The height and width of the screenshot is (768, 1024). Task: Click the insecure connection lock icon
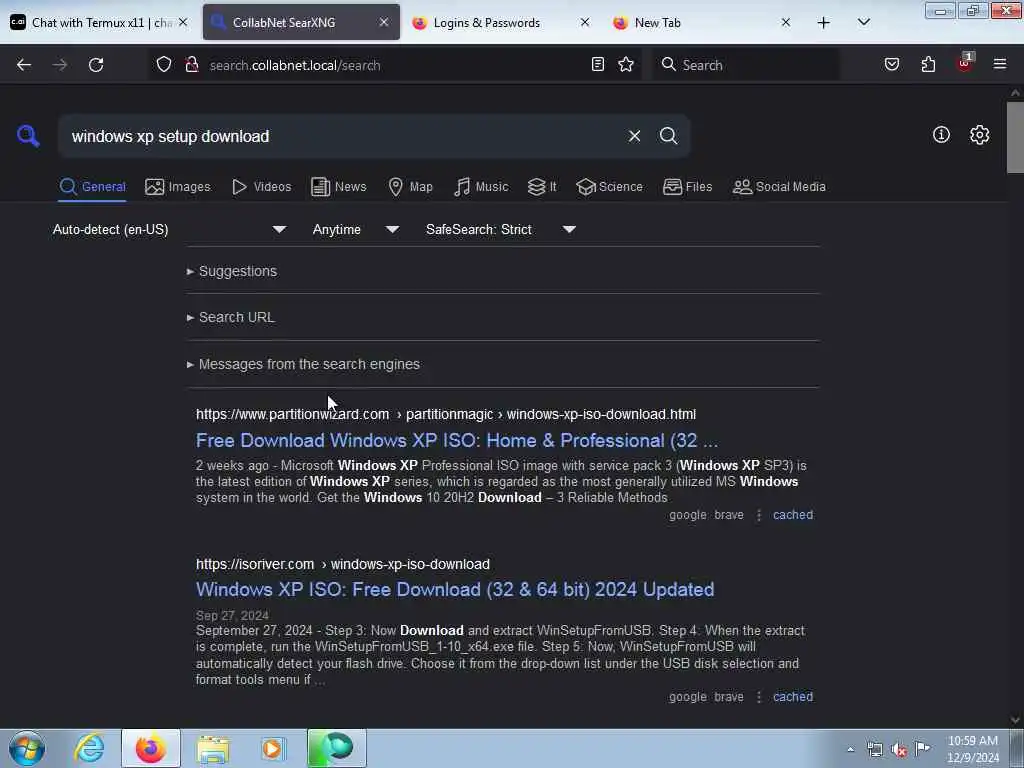192,65
